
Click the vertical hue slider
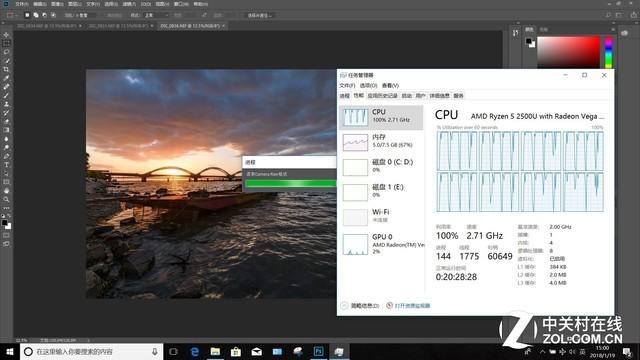coord(609,52)
